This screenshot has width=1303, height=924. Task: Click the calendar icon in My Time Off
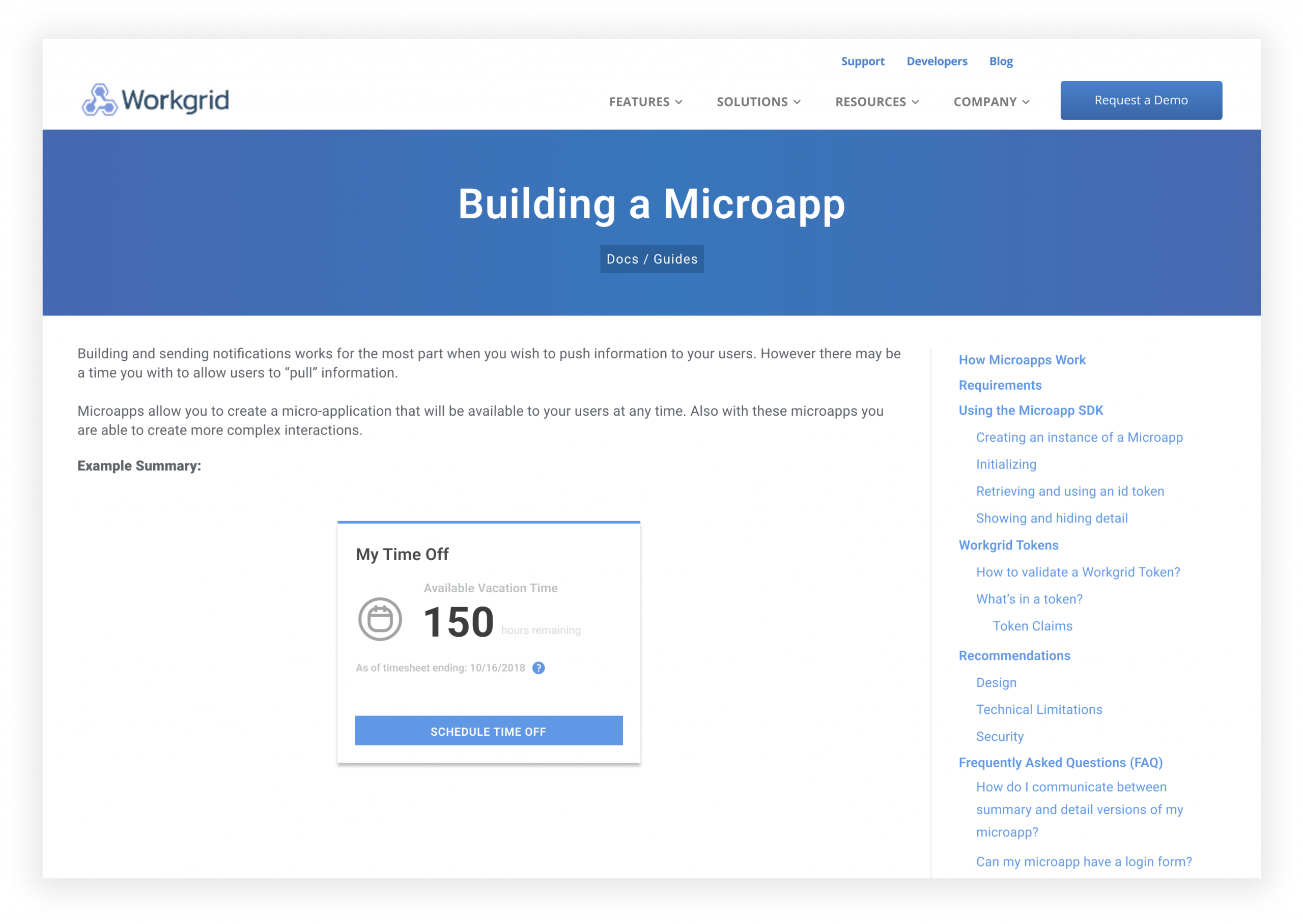coord(380,619)
